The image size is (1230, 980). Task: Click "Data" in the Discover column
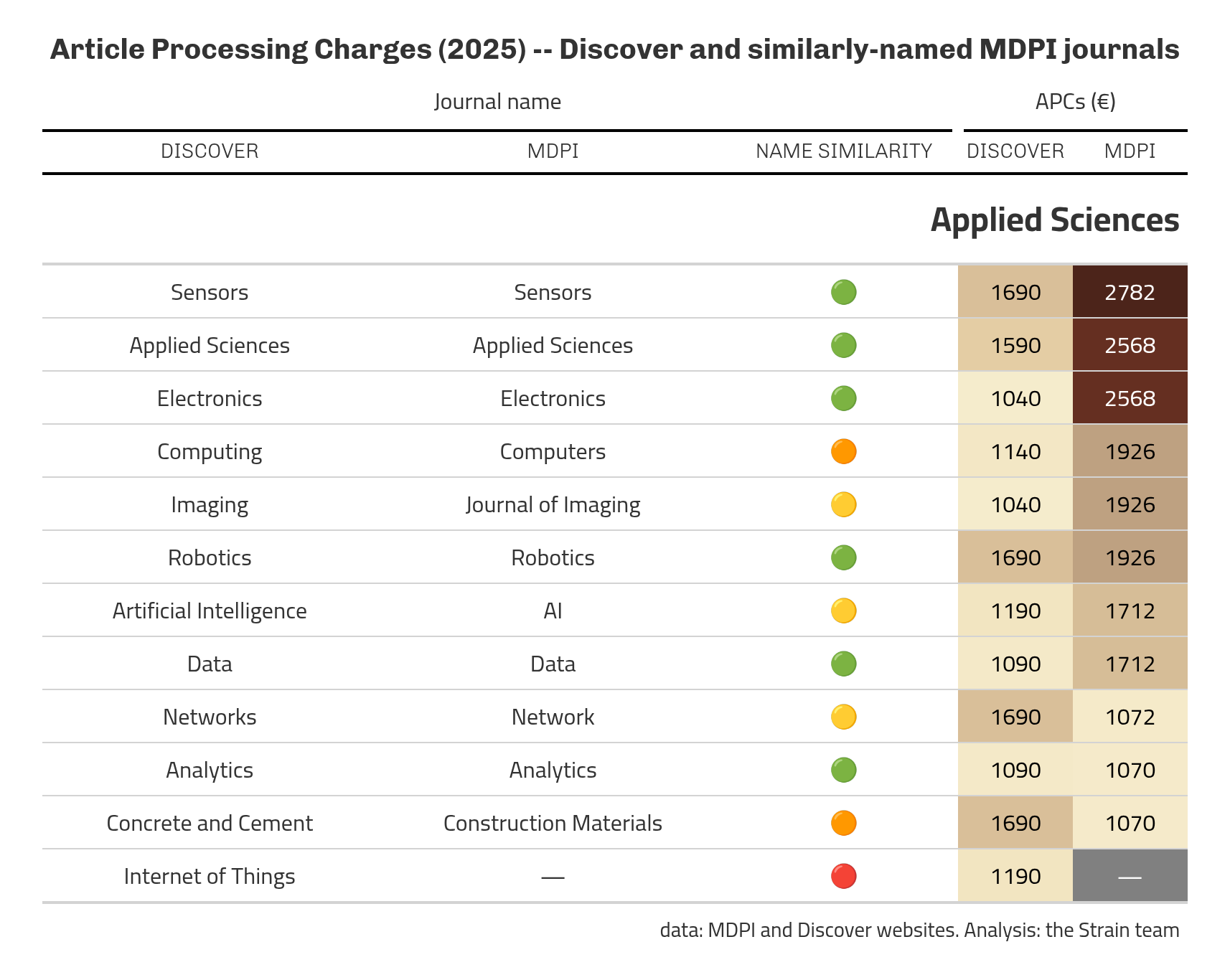210,664
